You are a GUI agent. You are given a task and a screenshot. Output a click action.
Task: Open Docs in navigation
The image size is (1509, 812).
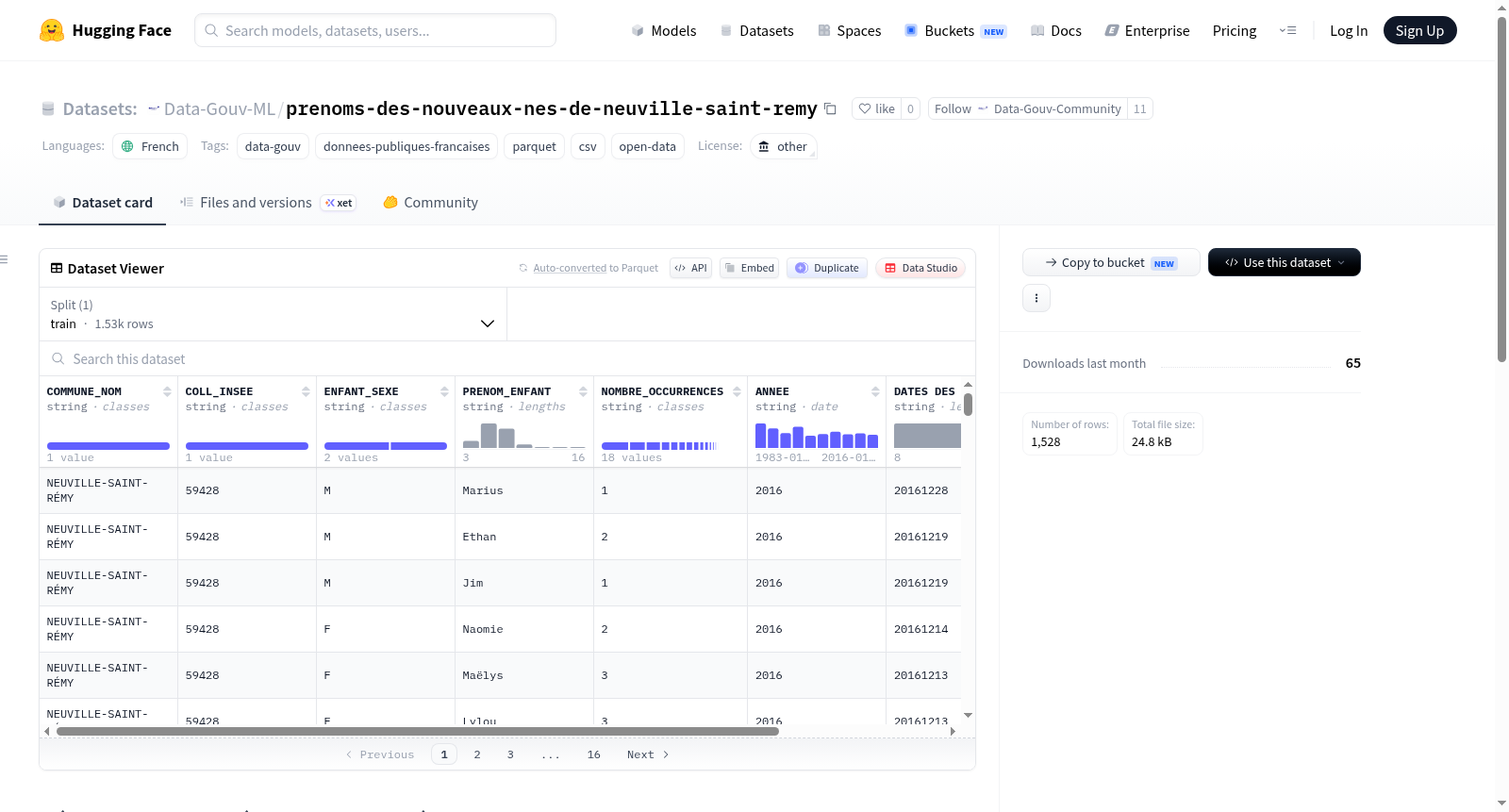(1056, 30)
